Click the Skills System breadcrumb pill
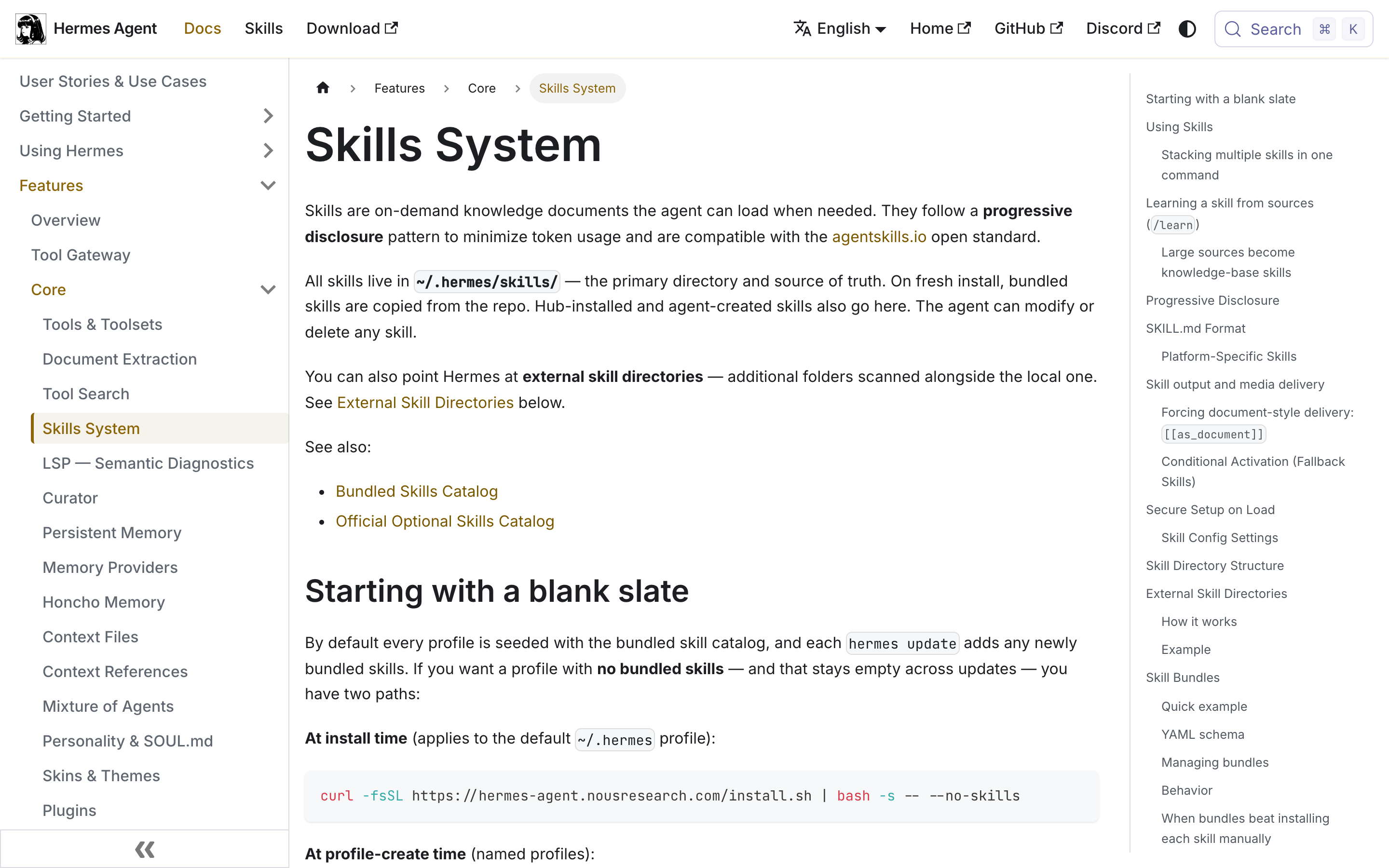Viewport: 1389px width, 868px height. (x=577, y=88)
